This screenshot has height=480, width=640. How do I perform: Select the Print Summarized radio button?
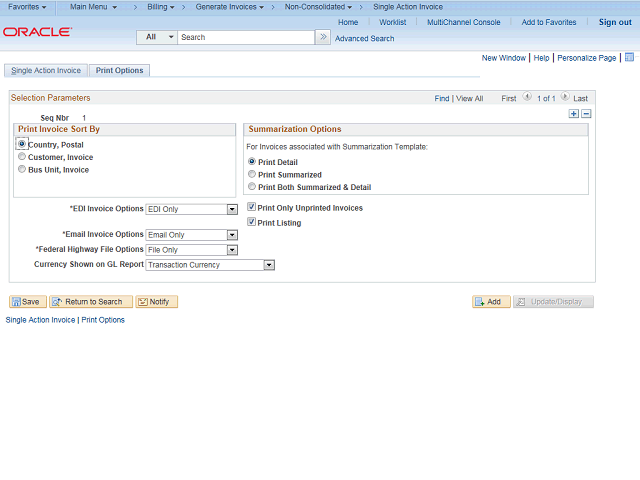pos(252,174)
